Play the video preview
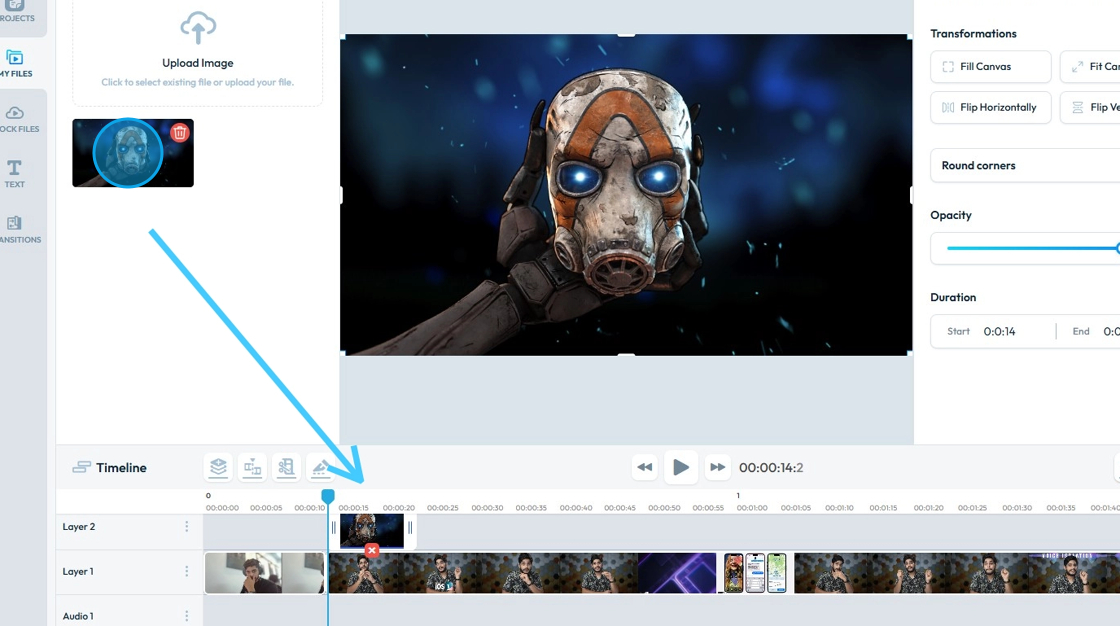 681,467
